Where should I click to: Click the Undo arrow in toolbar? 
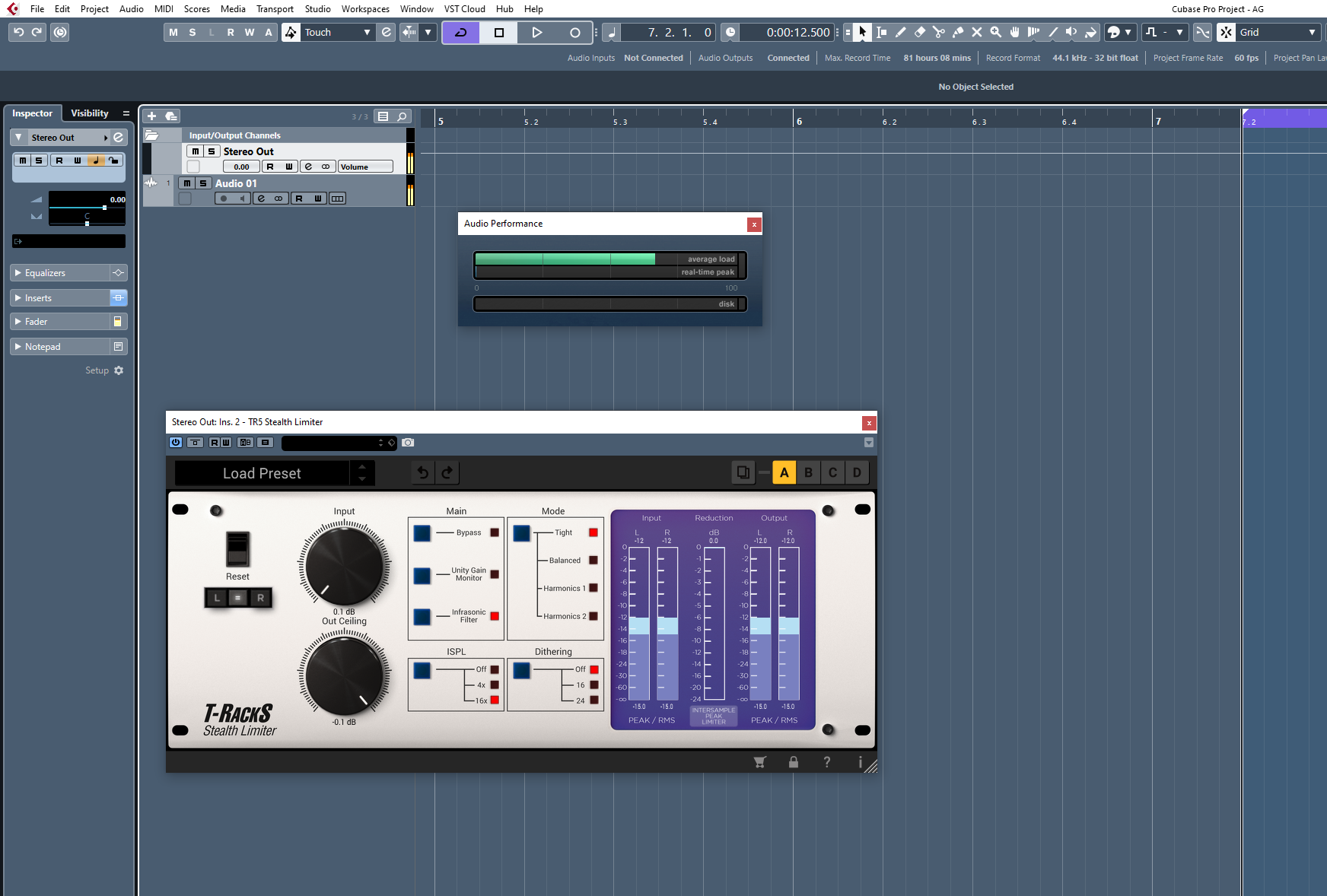tap(19, 32)
